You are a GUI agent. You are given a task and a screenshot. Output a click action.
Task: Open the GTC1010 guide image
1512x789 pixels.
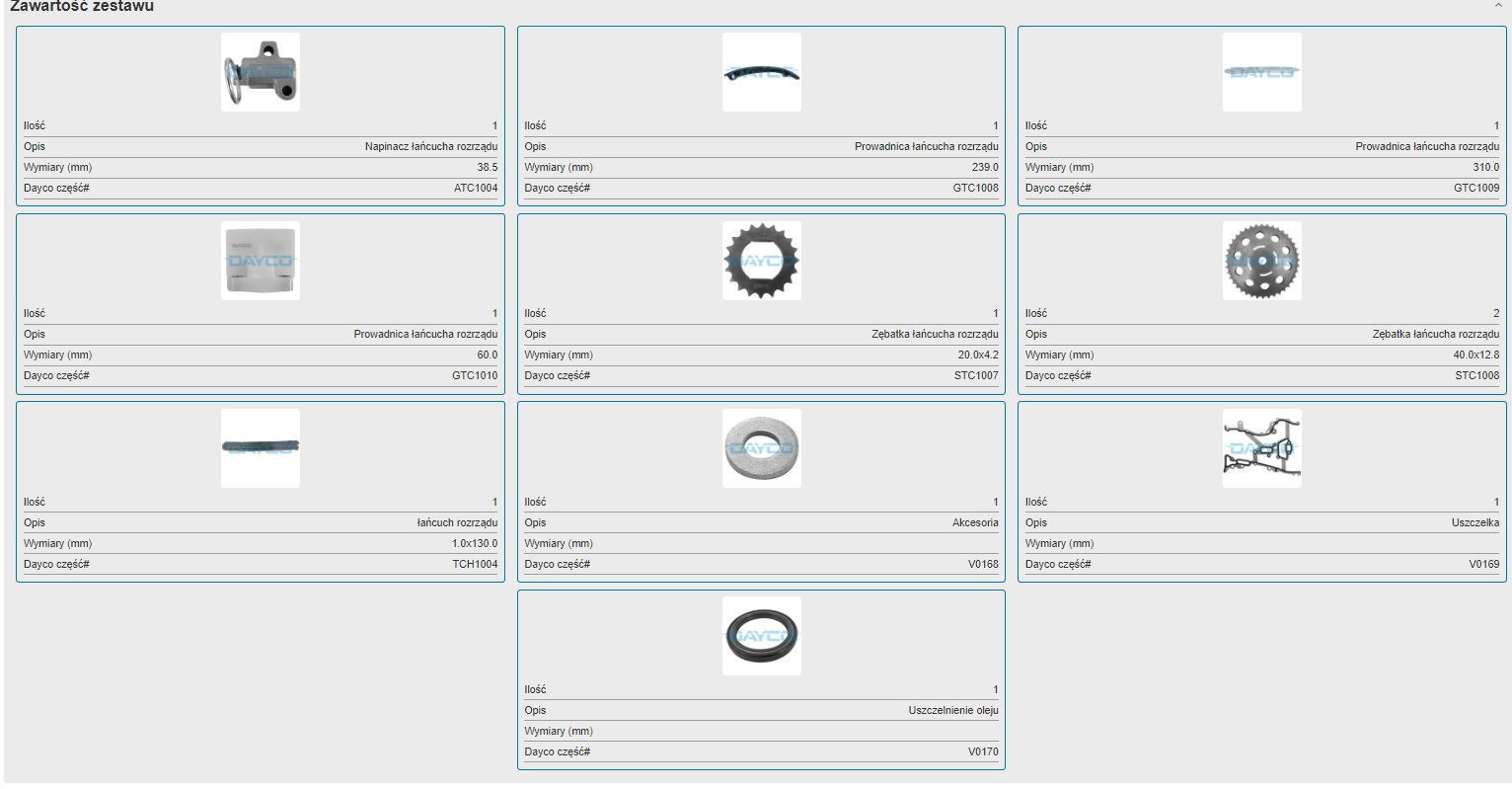261,260
